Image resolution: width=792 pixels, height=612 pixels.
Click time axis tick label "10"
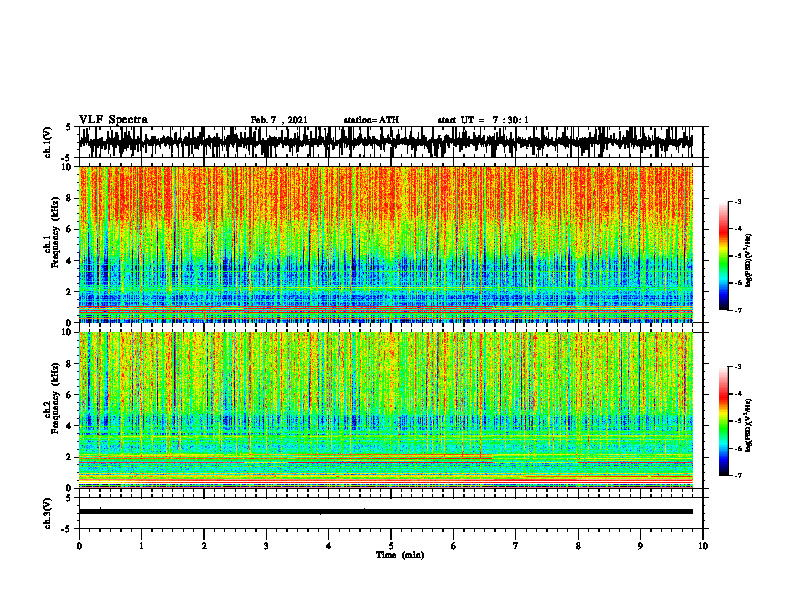click(x=703, y=546)
